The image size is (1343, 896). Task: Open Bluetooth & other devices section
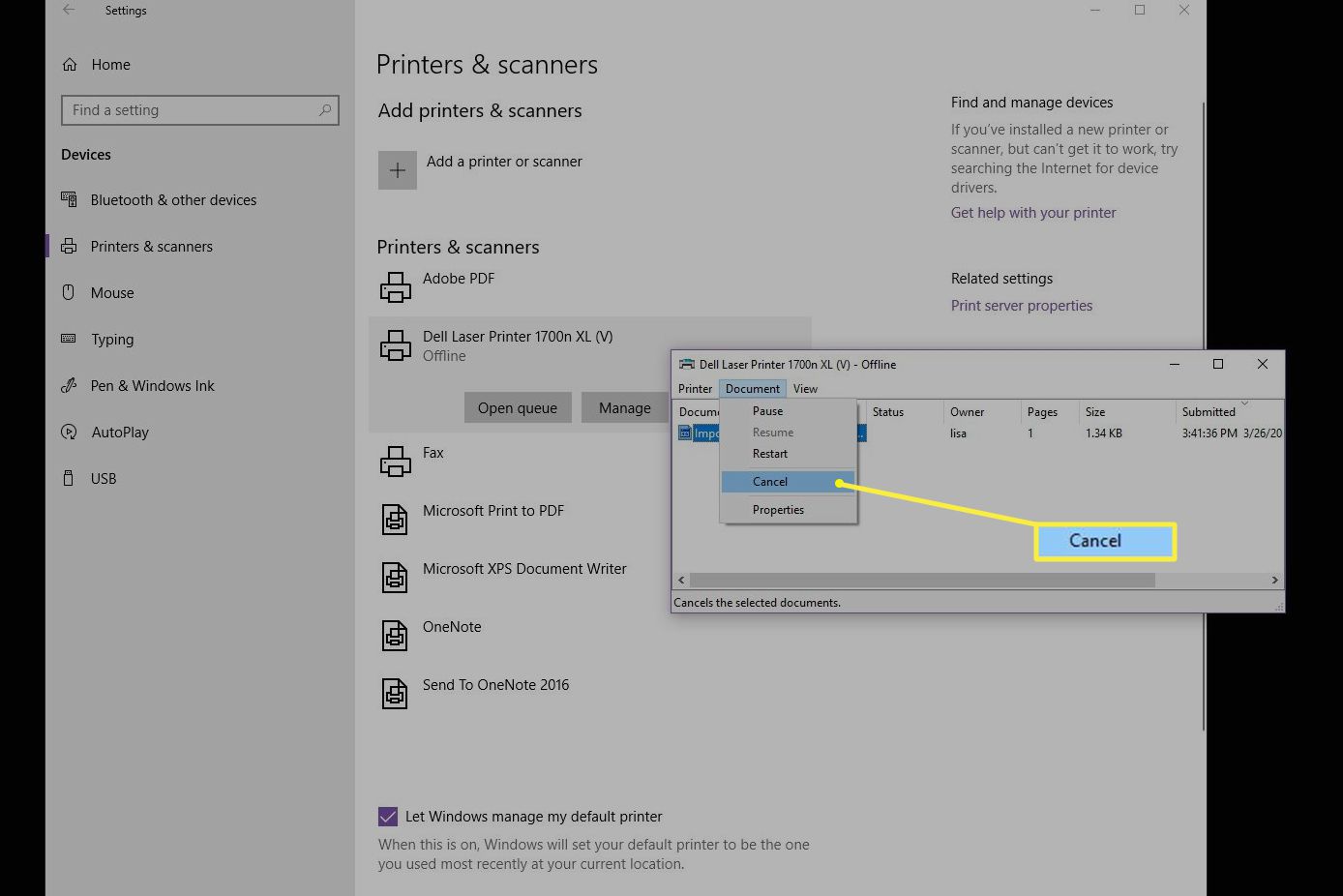pos(173,200)
